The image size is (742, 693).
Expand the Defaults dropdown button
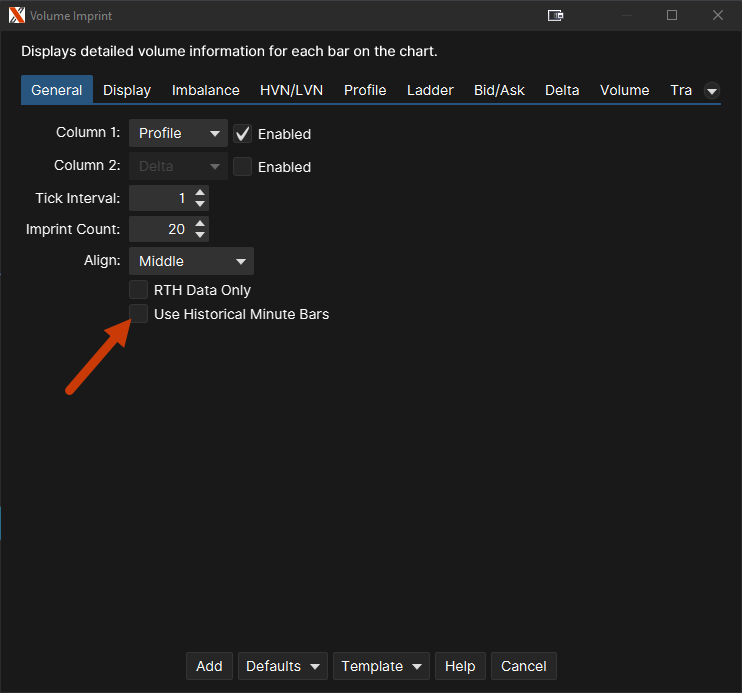[x=284, y=666]
